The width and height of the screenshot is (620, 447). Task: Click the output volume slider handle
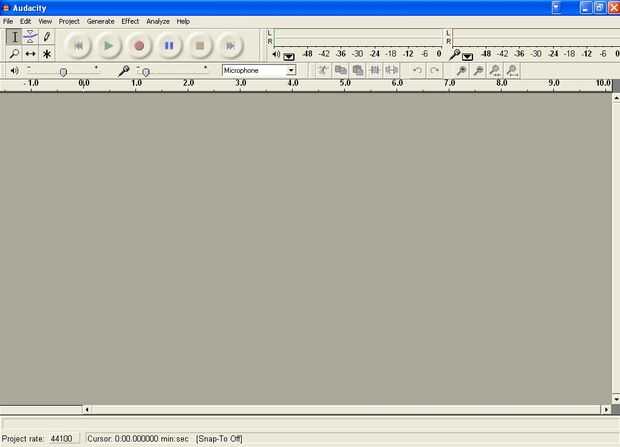(x=63, y=72)
